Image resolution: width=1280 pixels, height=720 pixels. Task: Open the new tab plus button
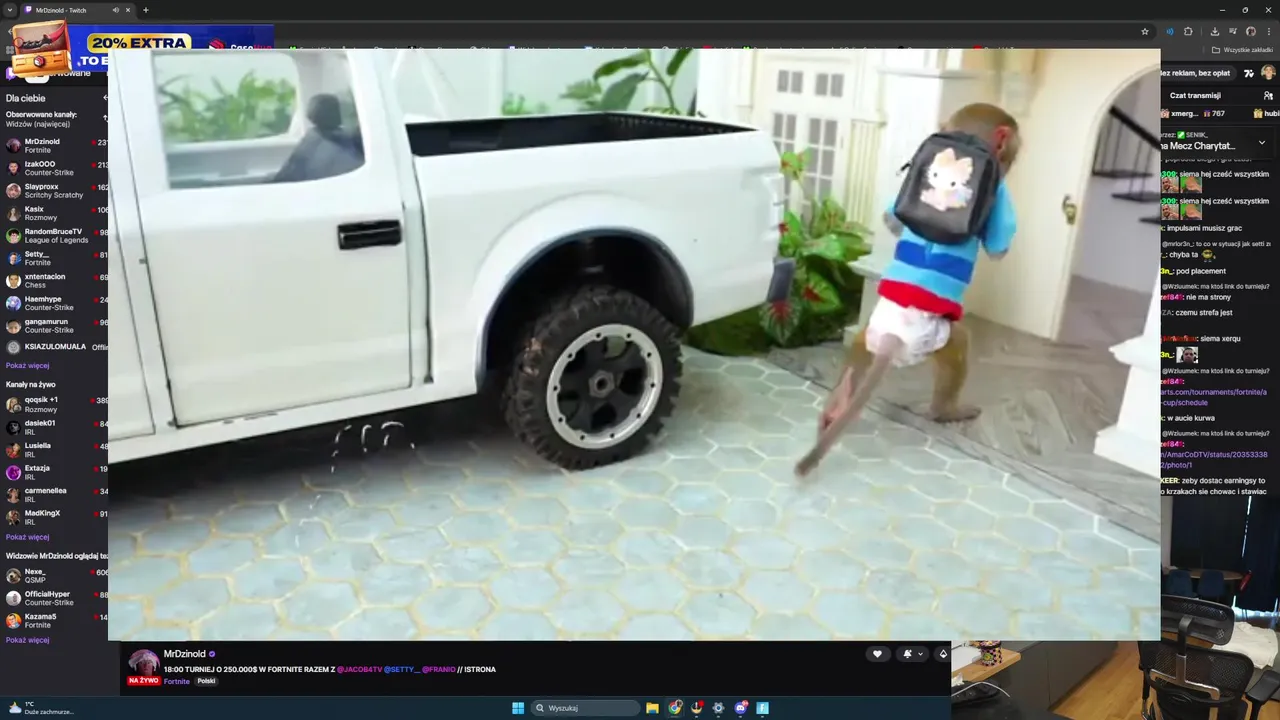tap(146, 10)
